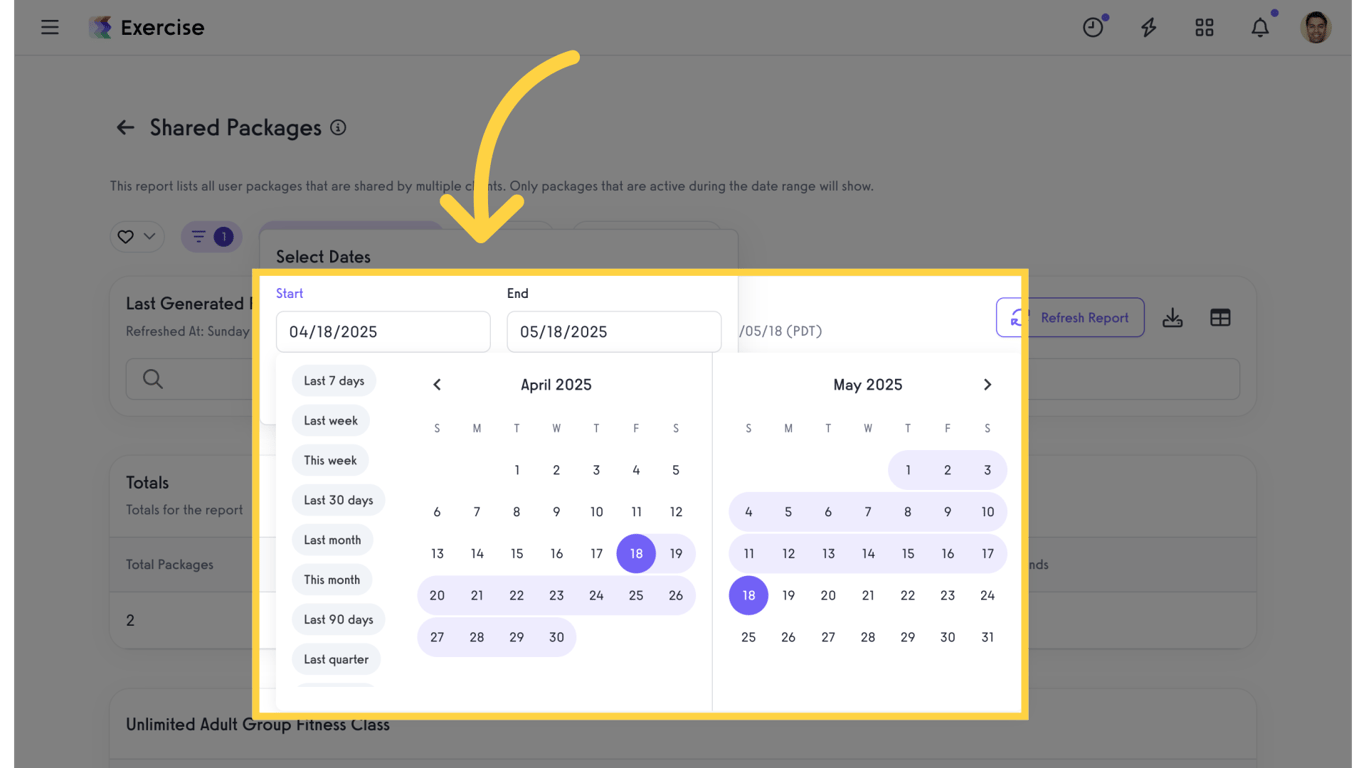Image resolution: width=1366 pixels, height=768 pixels.
Task: Click the Start date input field
Action: [x=383, y=331]
